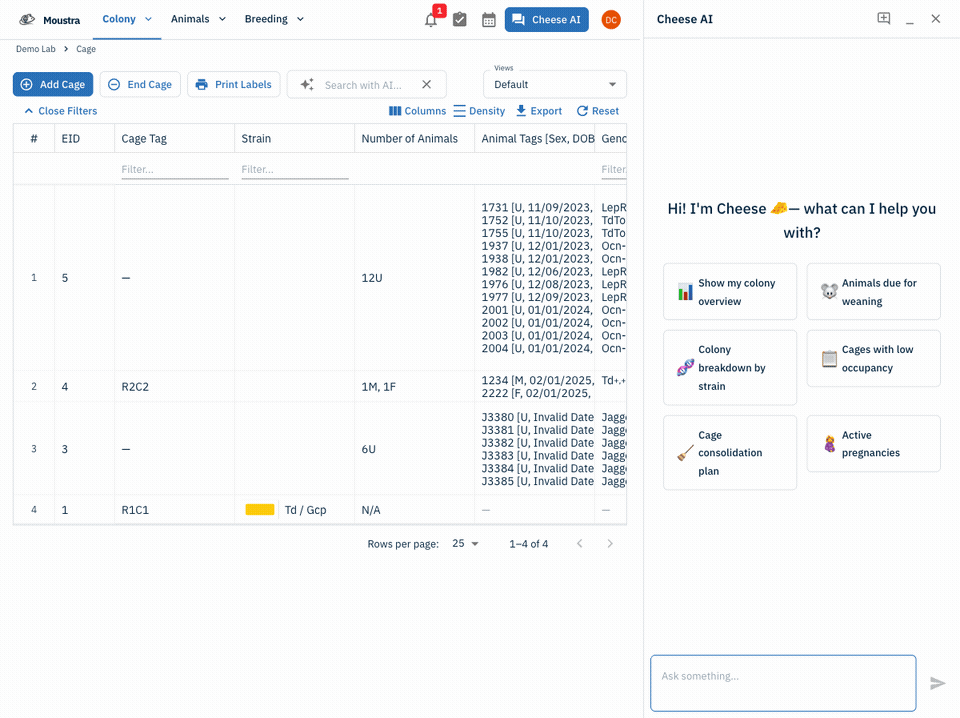The height and width of the screenshot is (718, 960).
Task: Click the yellow Td / Gcp strain swatch
Action: click(260, 510)
